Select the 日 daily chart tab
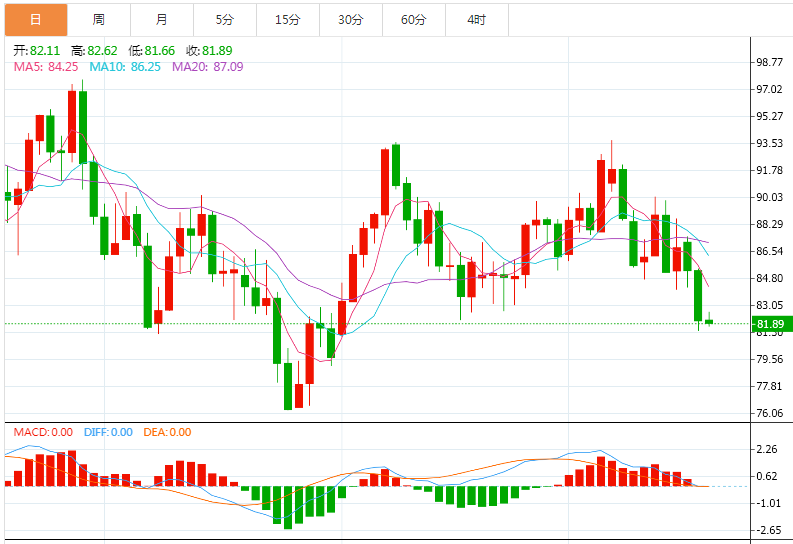This screenshot has width=793, height=544. coord(36,20)
